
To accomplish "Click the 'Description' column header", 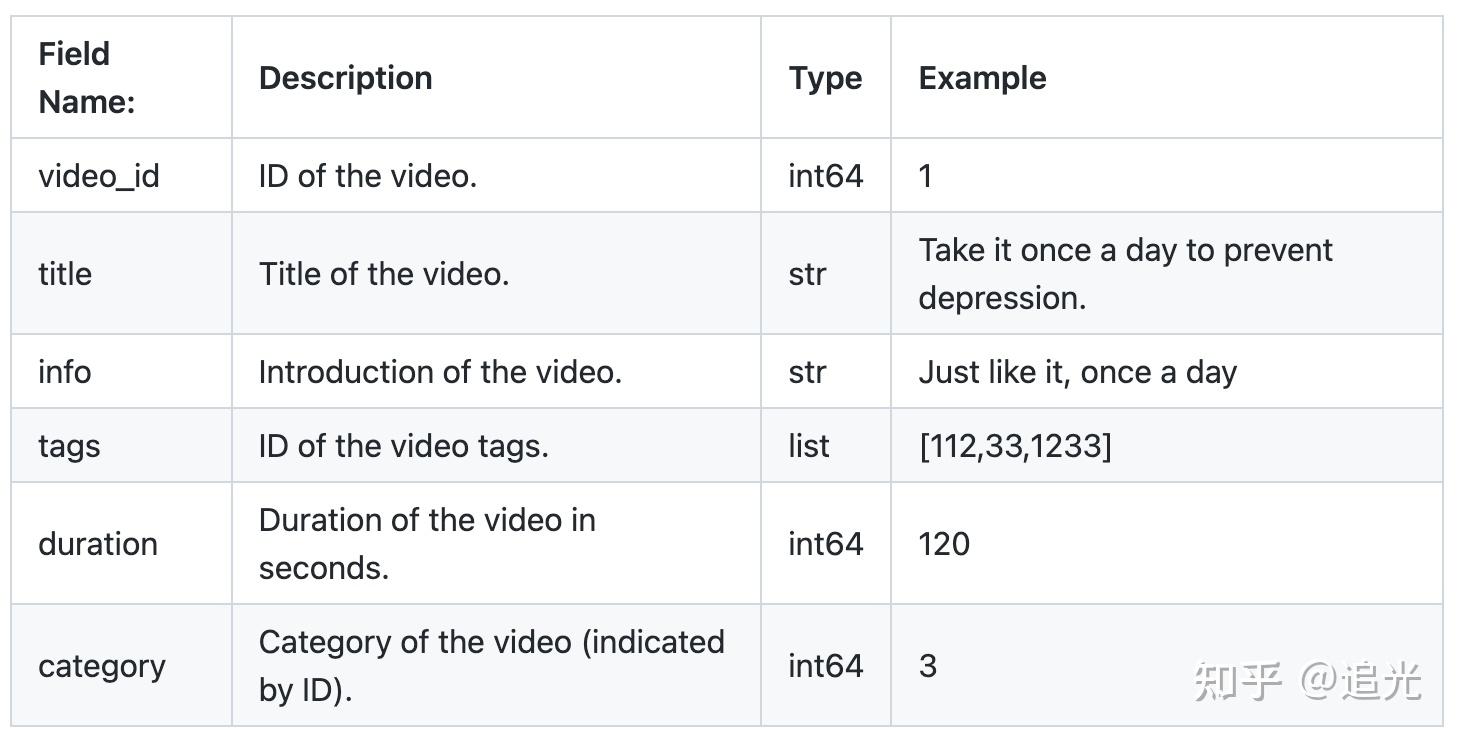I will click(x=345, y=78).
